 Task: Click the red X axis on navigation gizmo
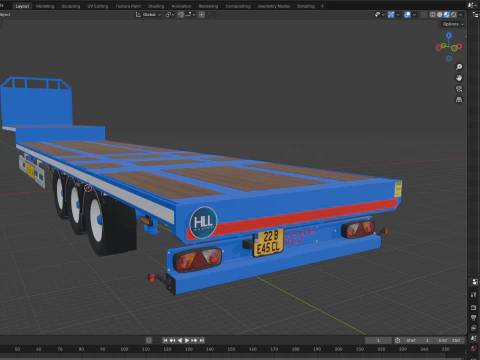coord(459,46)
